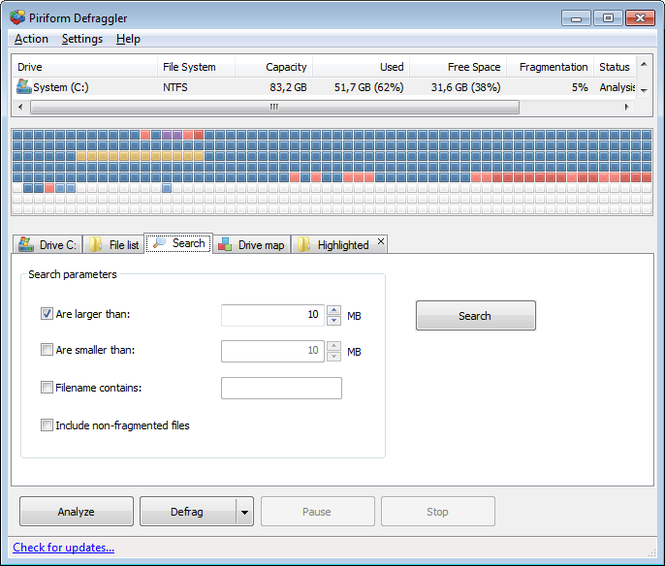The width and height of the screenshot is (665, 566).
Task: Click the window resize grip in the status bar
Action: coord(652,552)
